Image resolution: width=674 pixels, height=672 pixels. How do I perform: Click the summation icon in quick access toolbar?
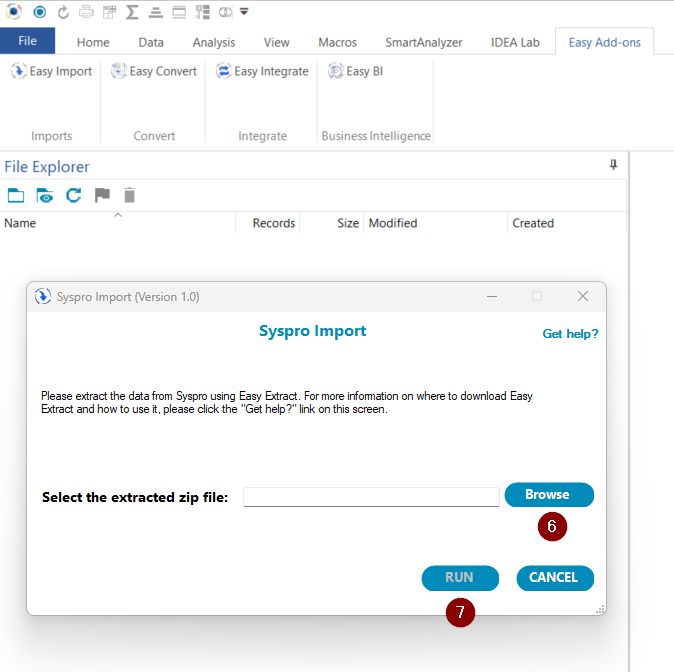tap(132, 12)
